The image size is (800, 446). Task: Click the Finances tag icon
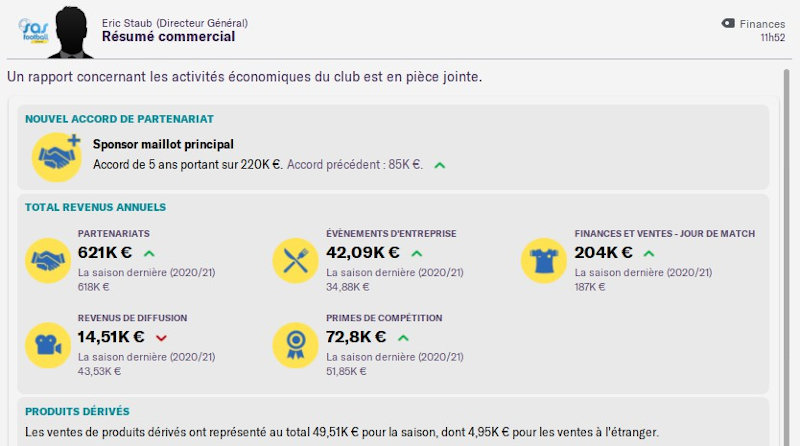point(728,23)
